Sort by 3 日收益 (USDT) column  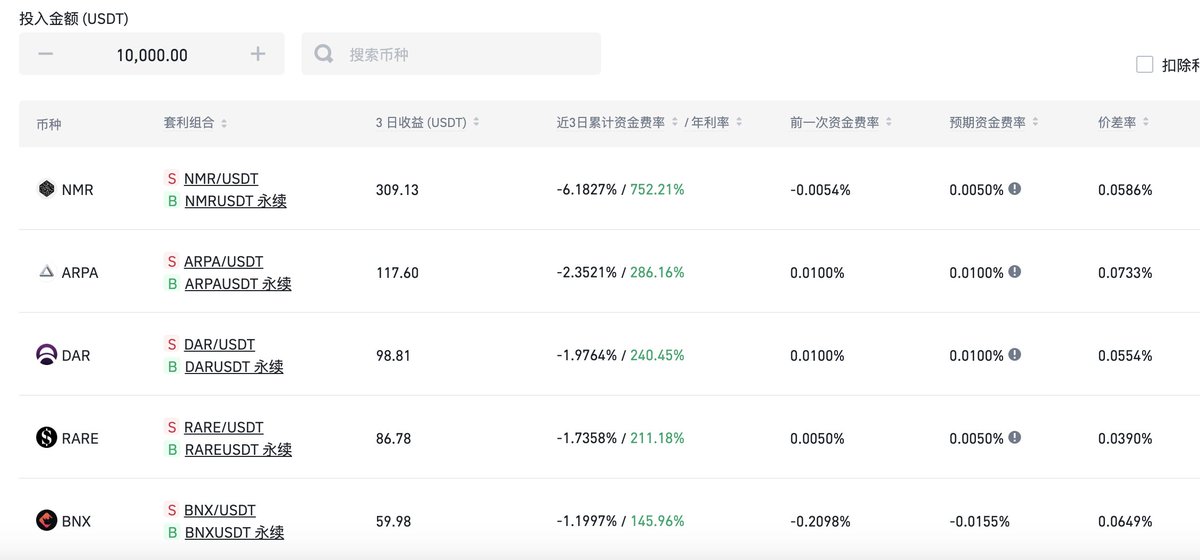pyautogui.click(x=476, y=123)
